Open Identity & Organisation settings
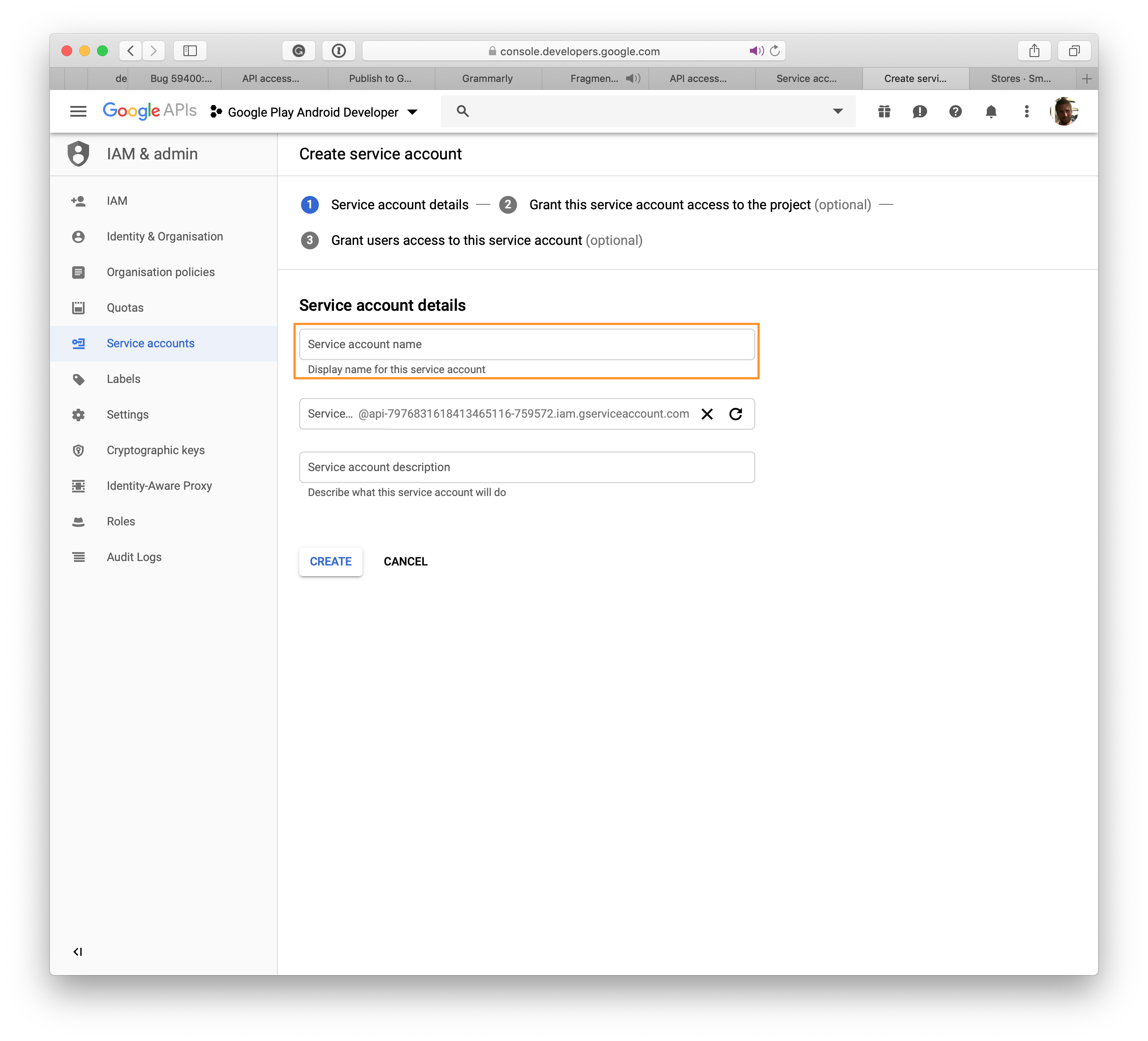 (x=164, y=236)
